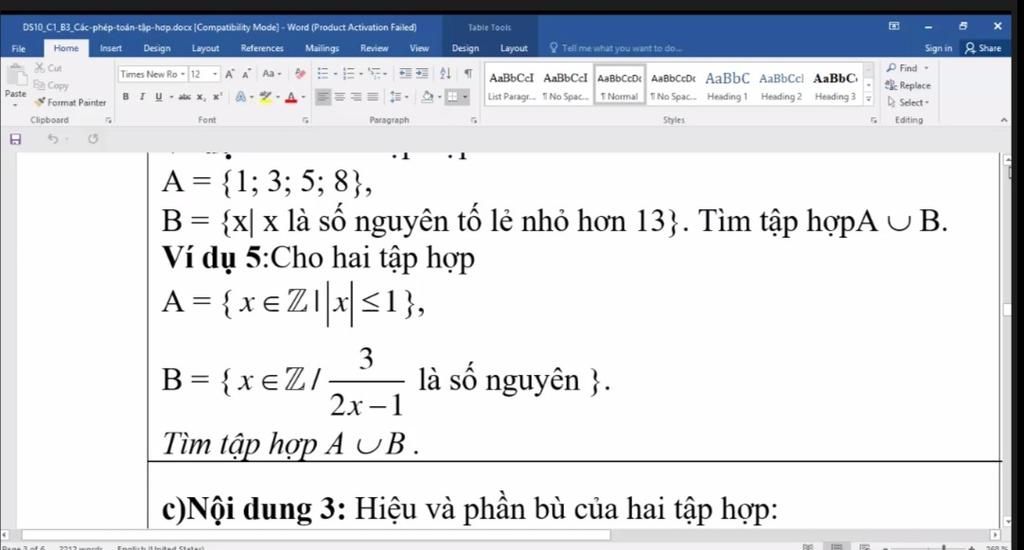Collapse the ribbon with chevron

tap(1004, 120)
